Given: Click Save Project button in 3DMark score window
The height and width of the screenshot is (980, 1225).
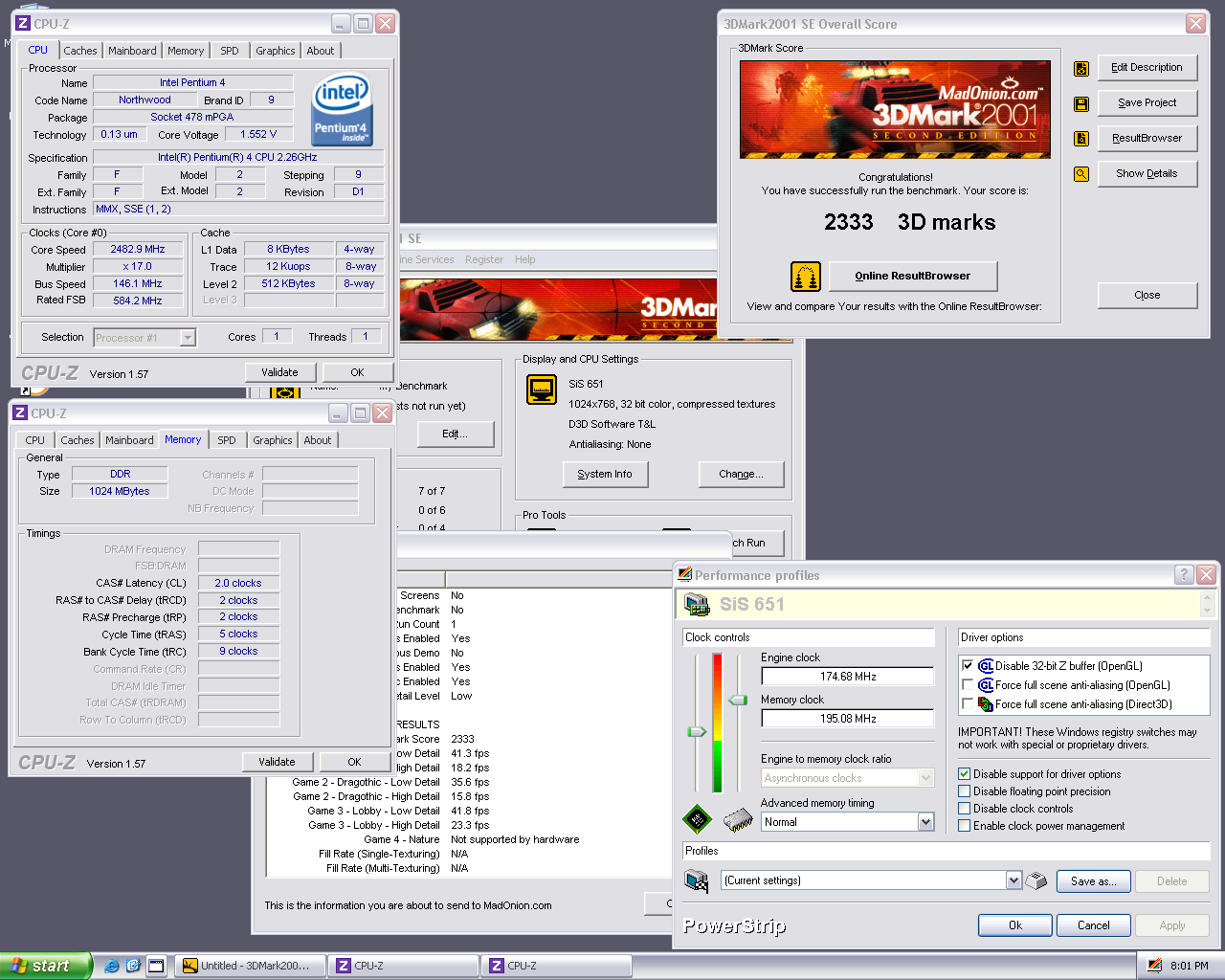Looking at the screenshot, I should tap(1147, 103).
